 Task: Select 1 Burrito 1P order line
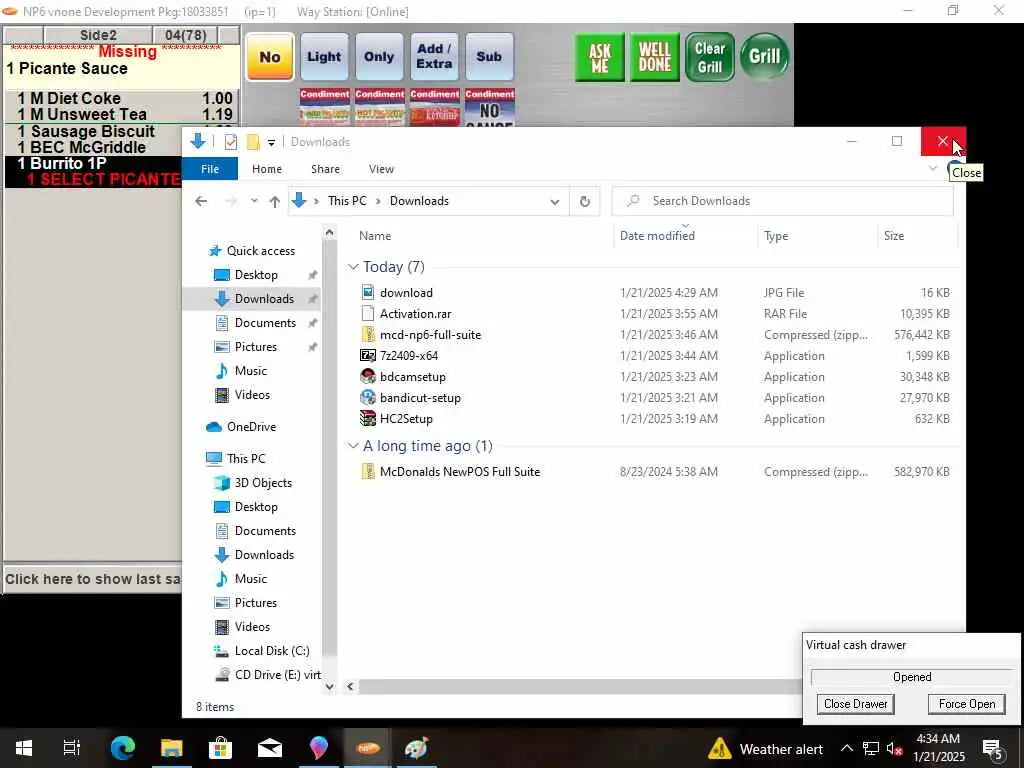click(93, 163)
